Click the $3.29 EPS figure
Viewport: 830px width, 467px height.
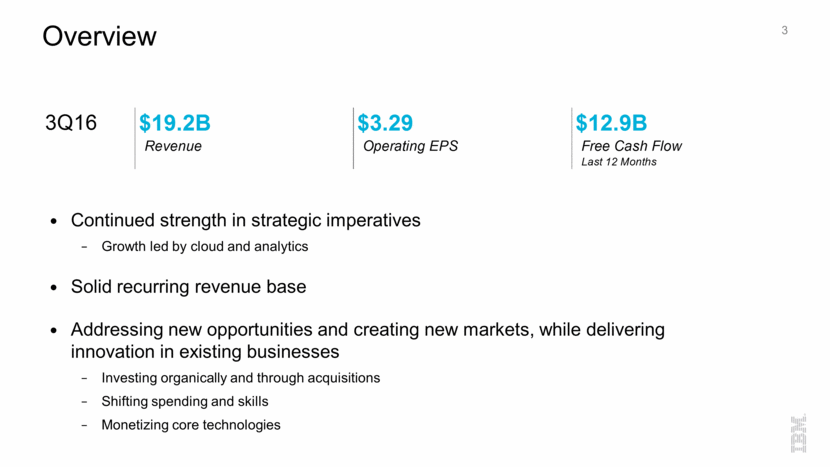click(385, 123)
